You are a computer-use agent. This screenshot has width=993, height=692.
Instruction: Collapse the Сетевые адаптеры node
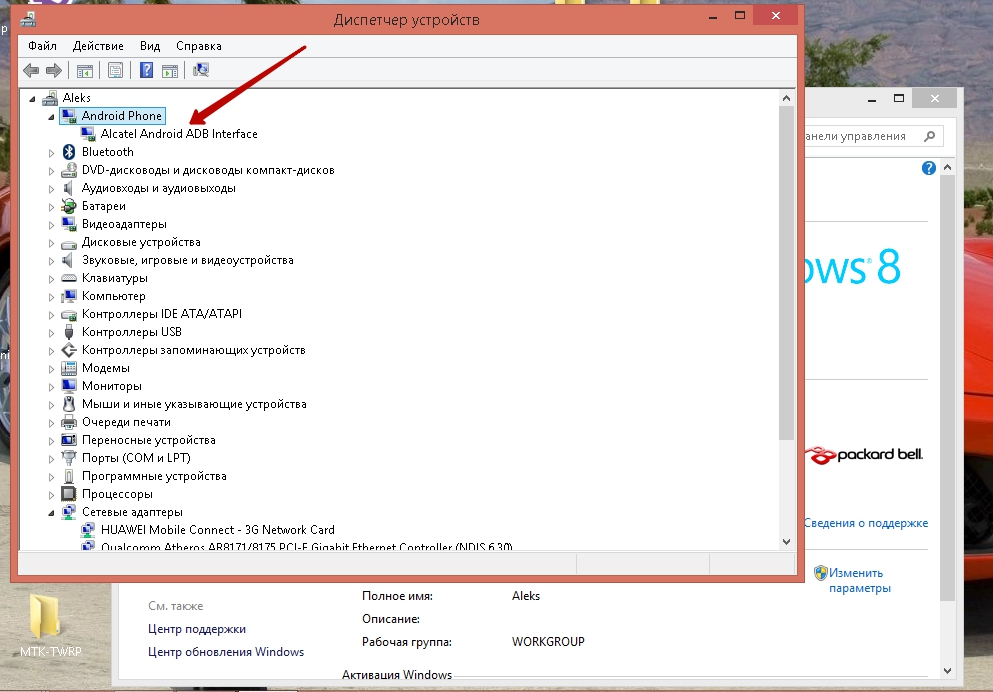[x=52, y=512]
